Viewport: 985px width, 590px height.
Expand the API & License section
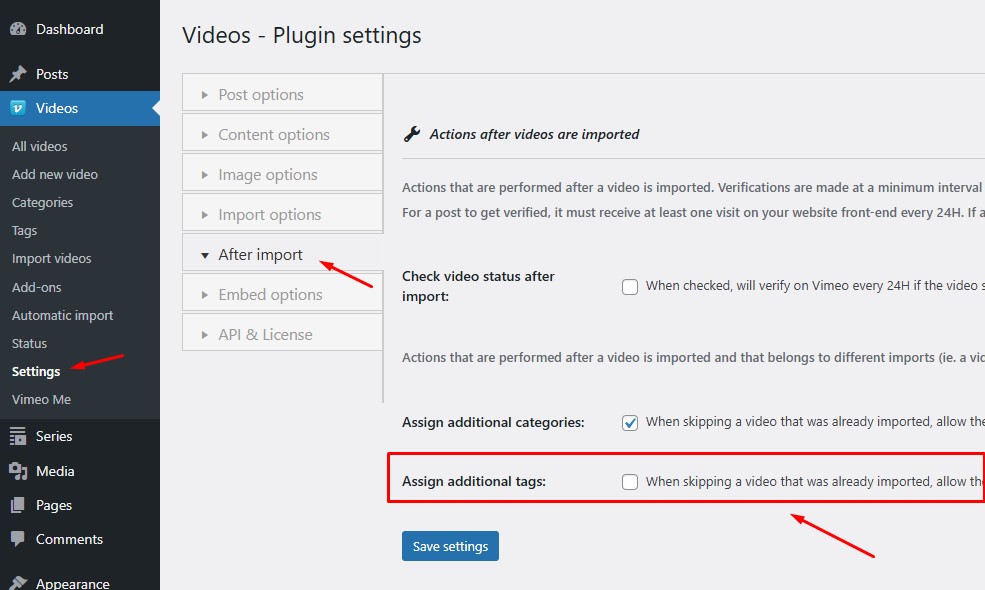coord(265,335)
